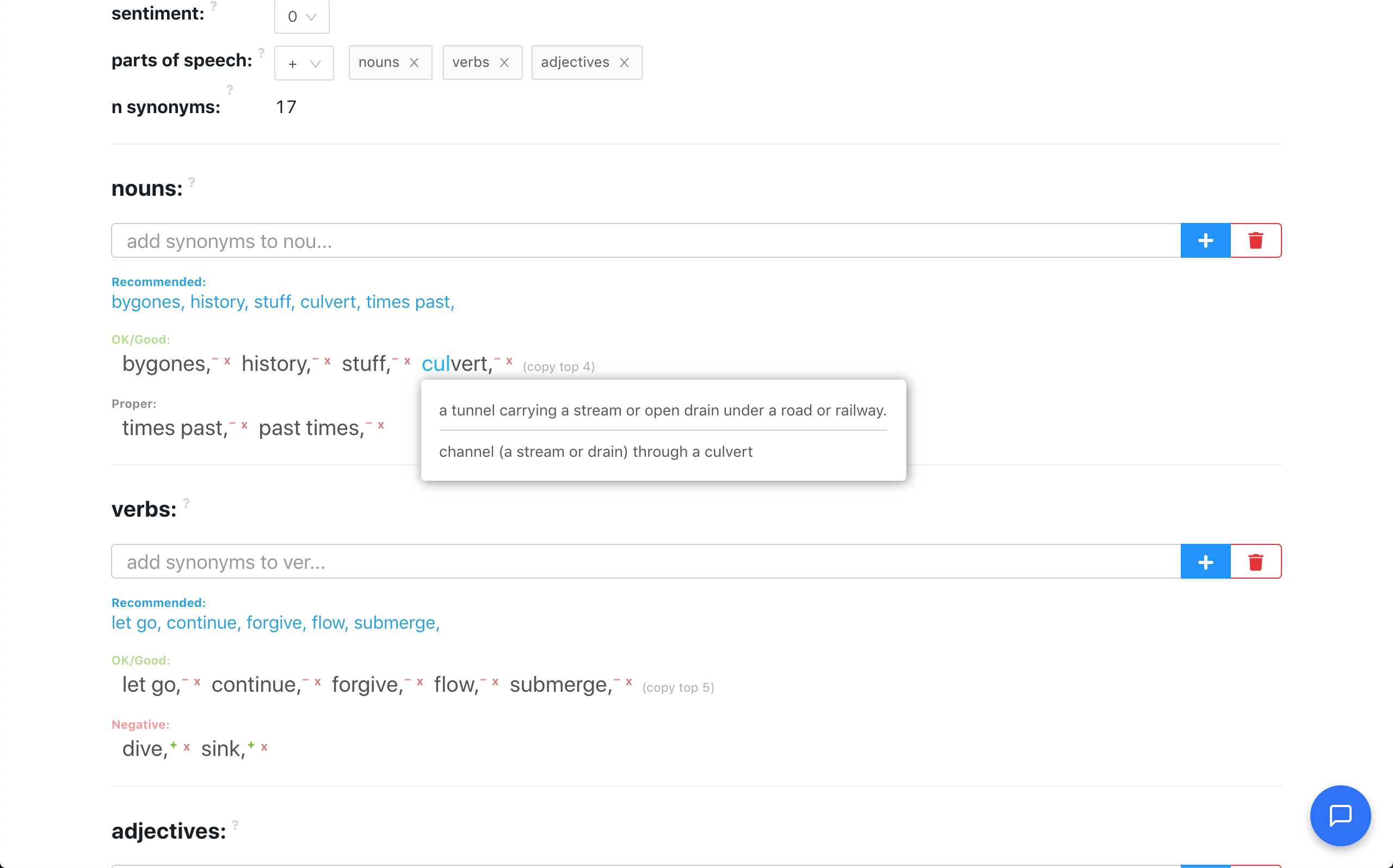Remove the nouns tag with its X

click(414, 63)
